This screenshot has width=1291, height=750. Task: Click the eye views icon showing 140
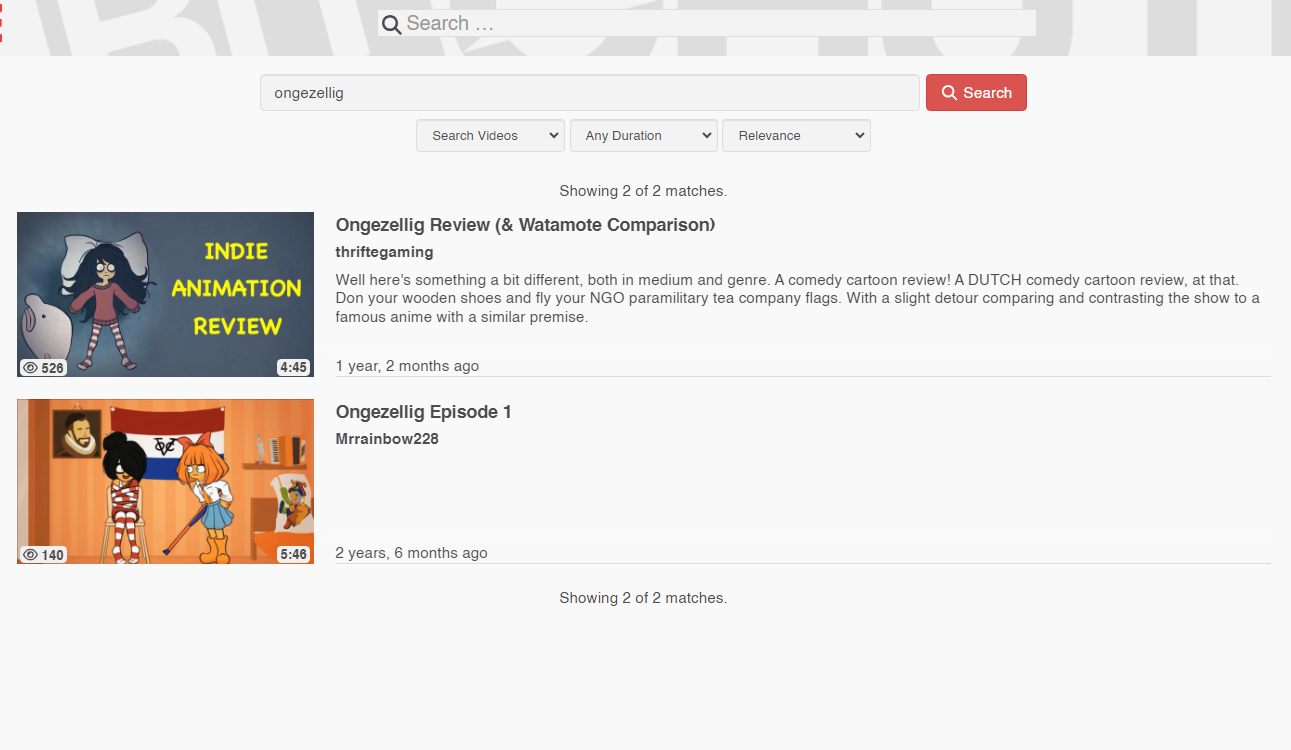(x=31, y=555)
